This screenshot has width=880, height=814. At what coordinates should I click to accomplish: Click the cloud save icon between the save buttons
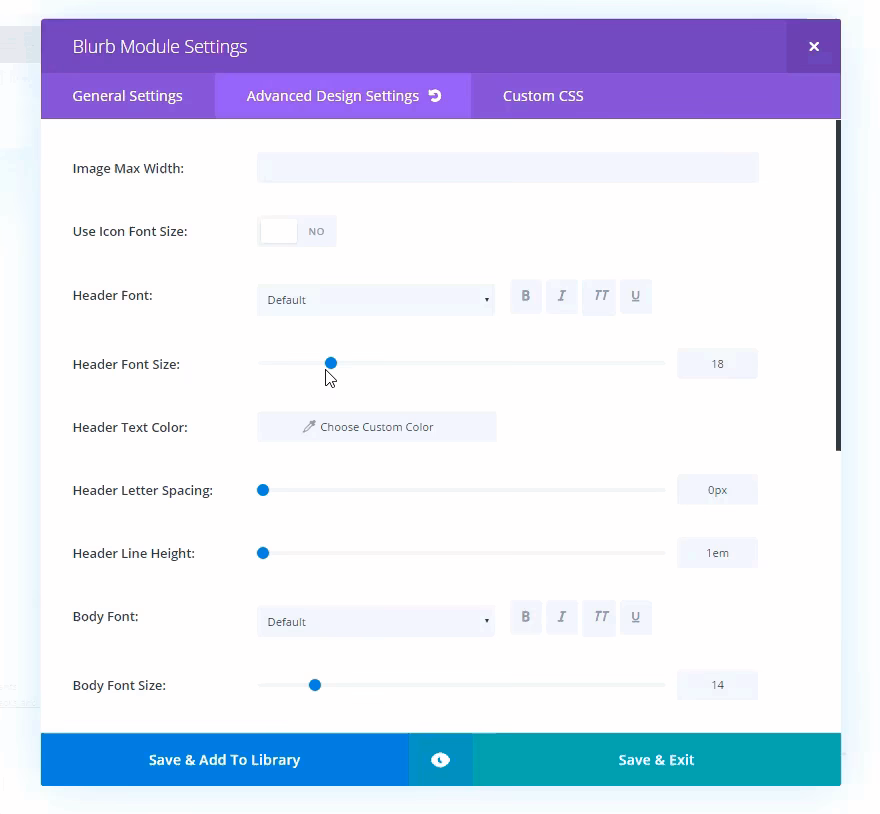440,760
